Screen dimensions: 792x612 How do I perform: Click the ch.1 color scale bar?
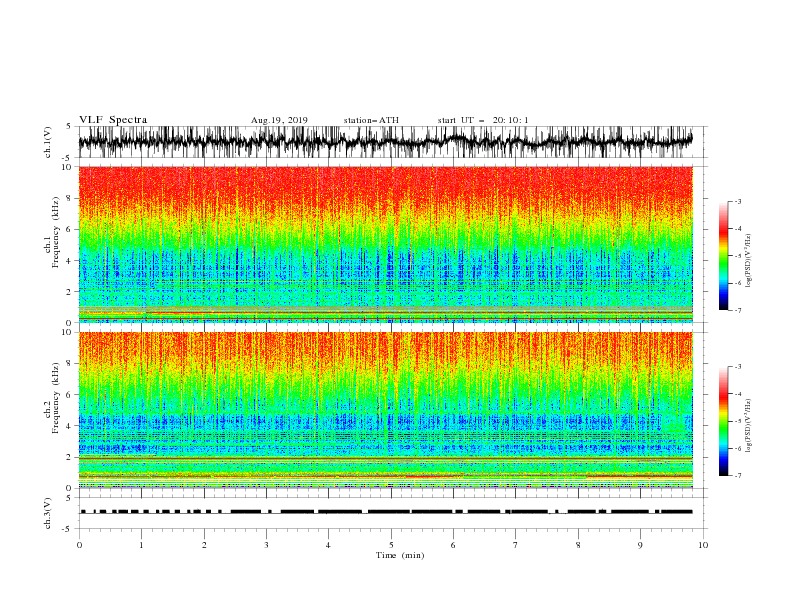click(723, 256)
